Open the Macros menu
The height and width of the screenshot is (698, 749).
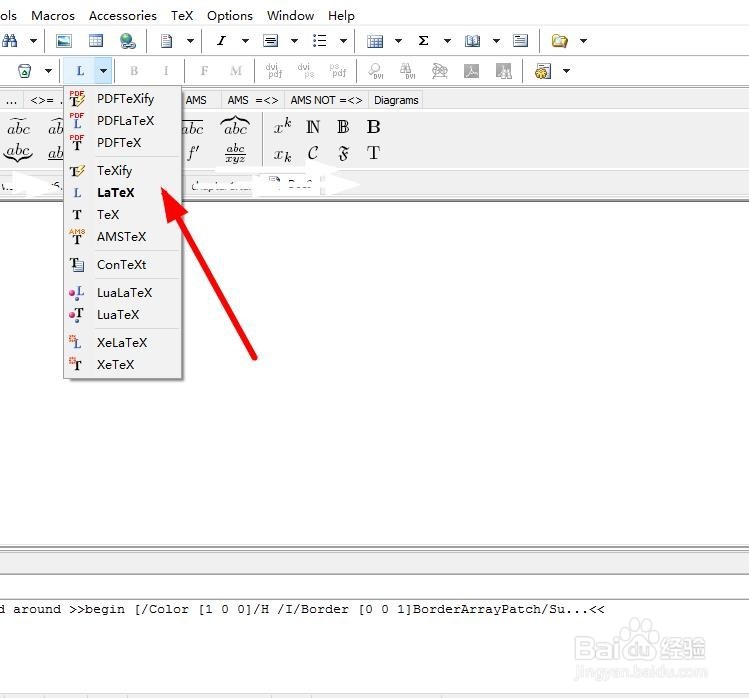pyautogui.click(x=53, y=16)
